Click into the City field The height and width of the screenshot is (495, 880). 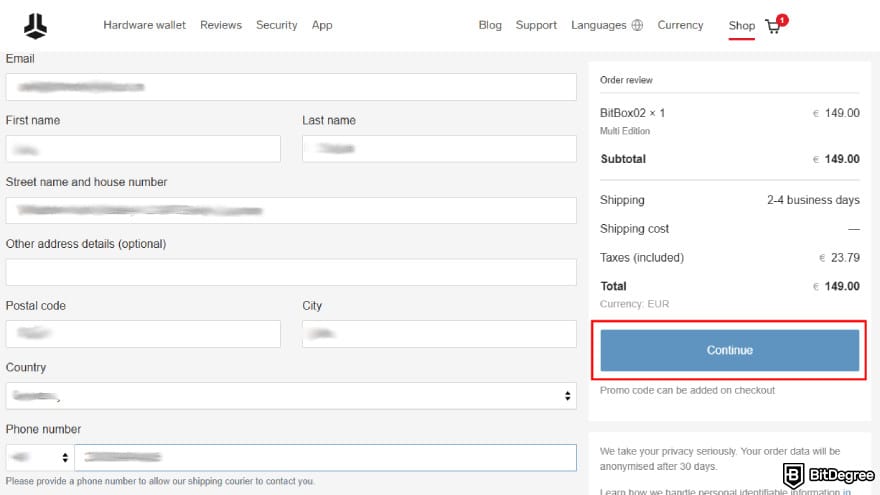point(439,334)
